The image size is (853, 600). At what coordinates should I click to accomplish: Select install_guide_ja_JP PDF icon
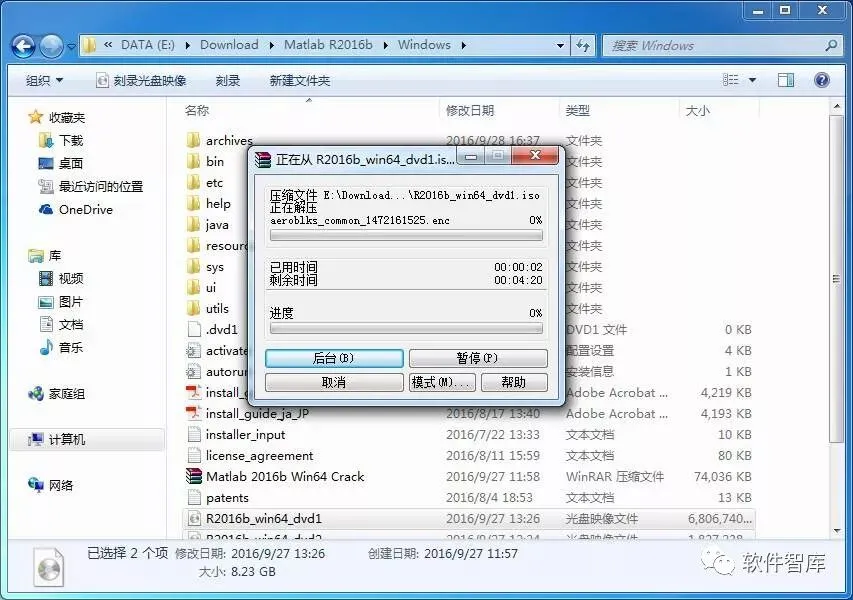[x=194, y=413]
